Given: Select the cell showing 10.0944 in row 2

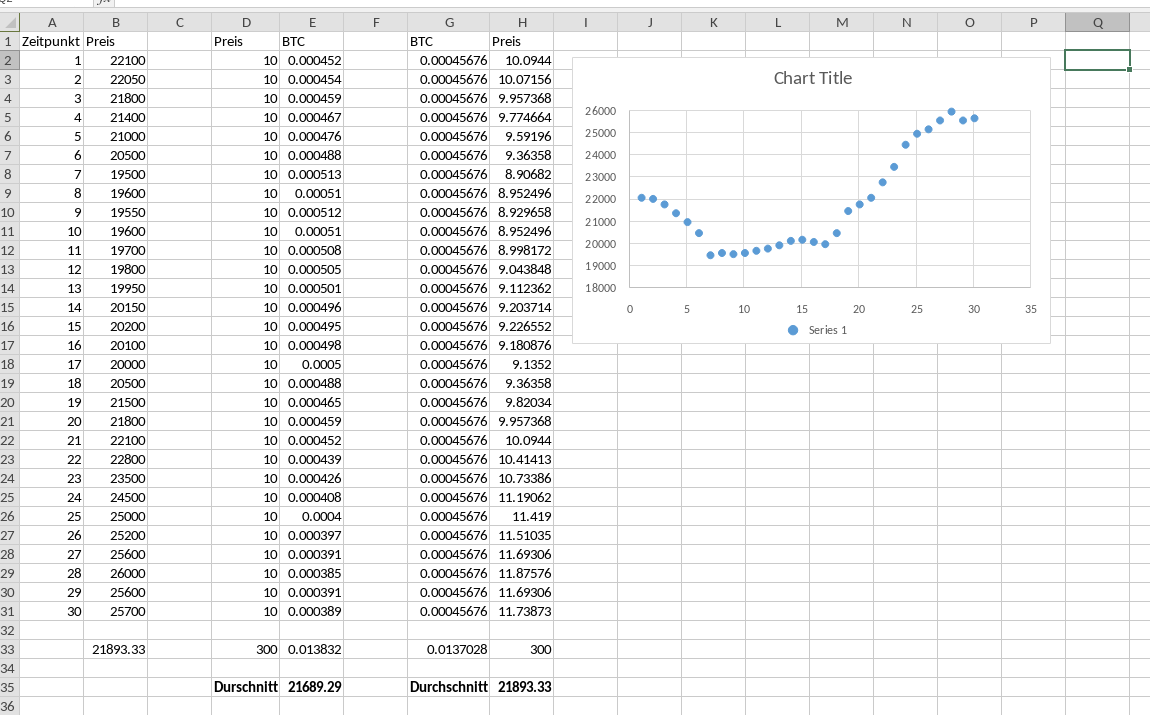Looking at the screenshot, I should tap(521, 60).
